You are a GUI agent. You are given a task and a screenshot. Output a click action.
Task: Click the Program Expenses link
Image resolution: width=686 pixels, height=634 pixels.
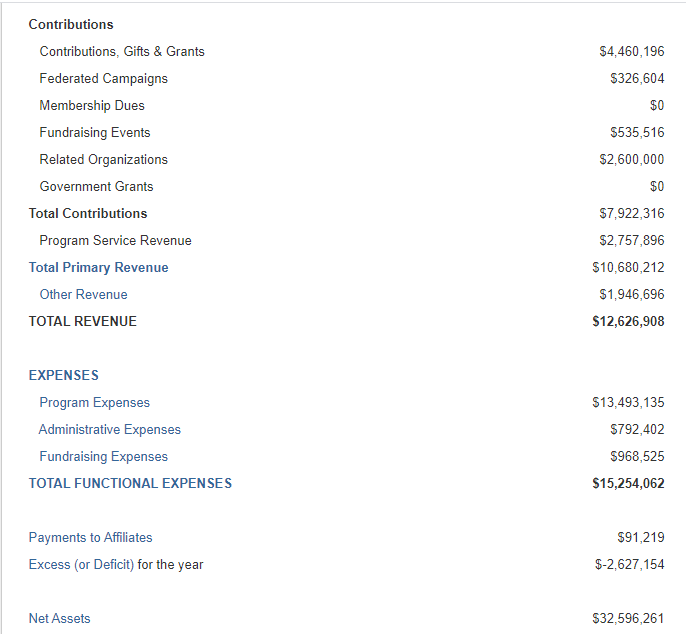(94, 403)
